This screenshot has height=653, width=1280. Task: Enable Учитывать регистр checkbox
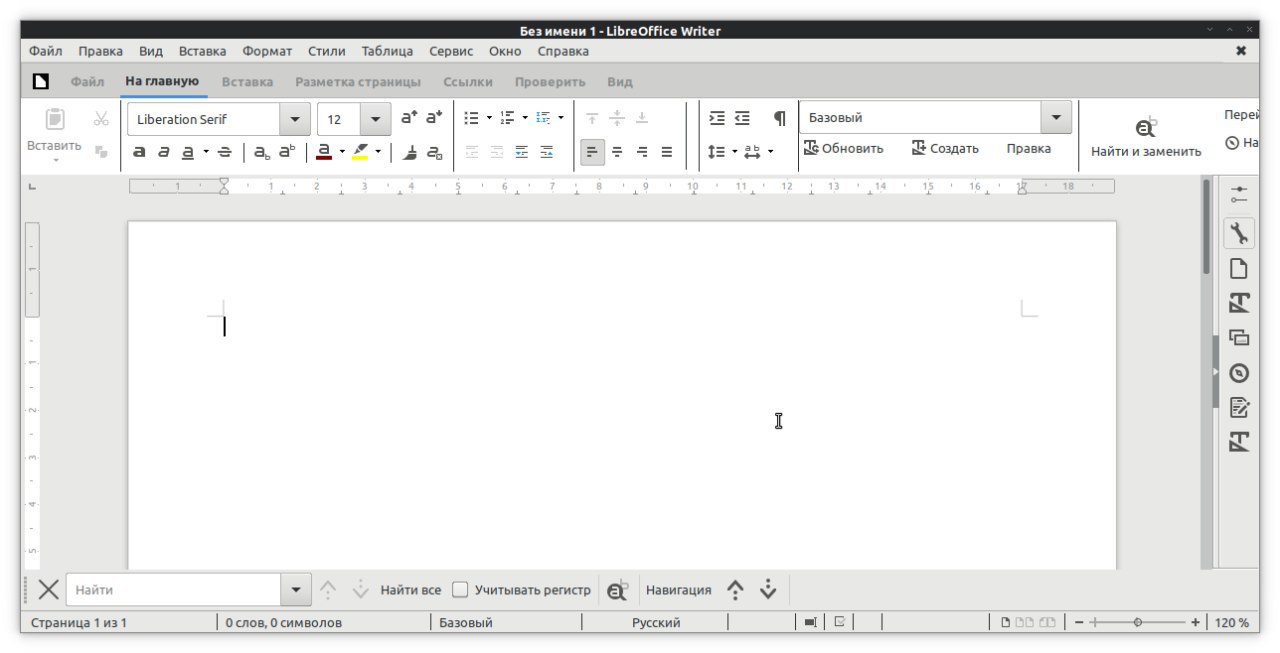tap(460, 590)
